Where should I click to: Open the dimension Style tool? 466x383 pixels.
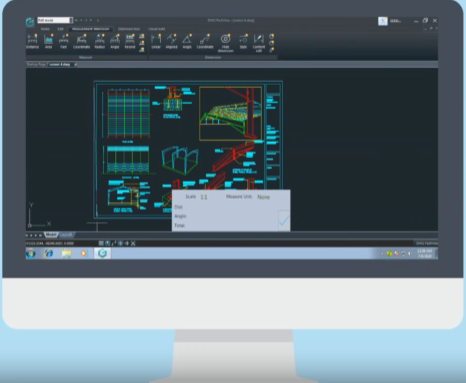(243, 42)
